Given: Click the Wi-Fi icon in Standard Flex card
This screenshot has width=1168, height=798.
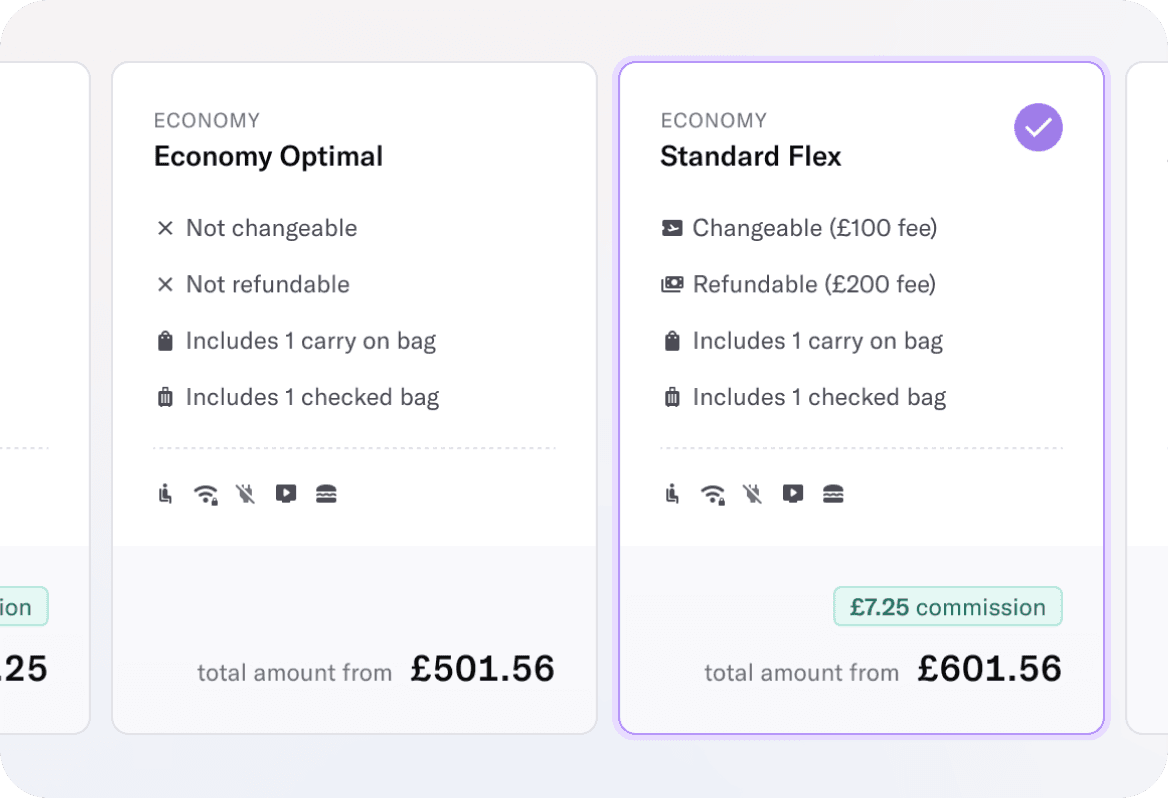Looking at the screenshot, I should click(713, 494).
